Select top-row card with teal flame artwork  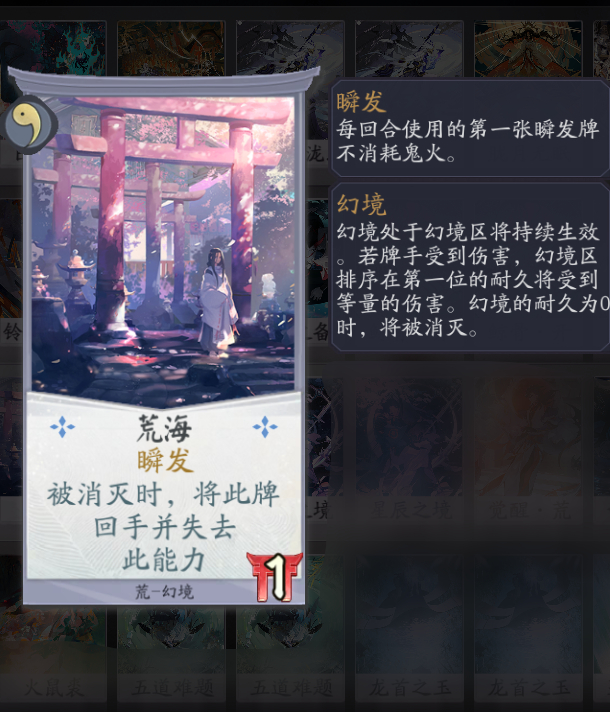[54, 45]
